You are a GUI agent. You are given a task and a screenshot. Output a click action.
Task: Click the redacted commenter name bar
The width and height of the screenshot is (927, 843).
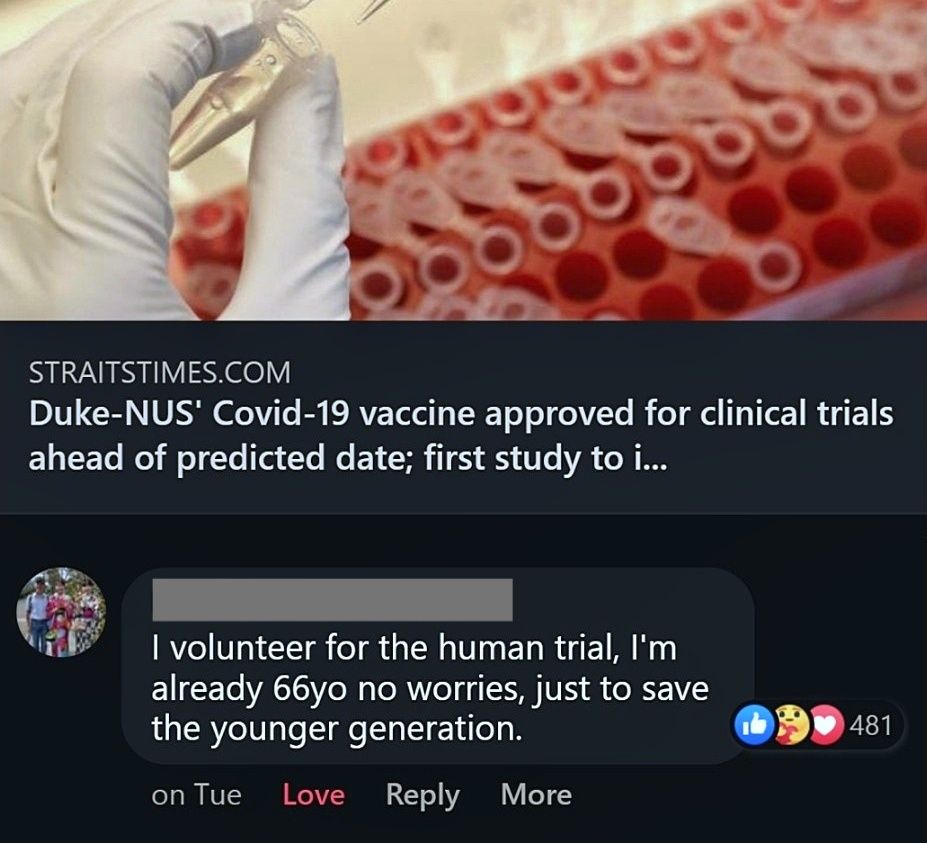click(332, 599)
